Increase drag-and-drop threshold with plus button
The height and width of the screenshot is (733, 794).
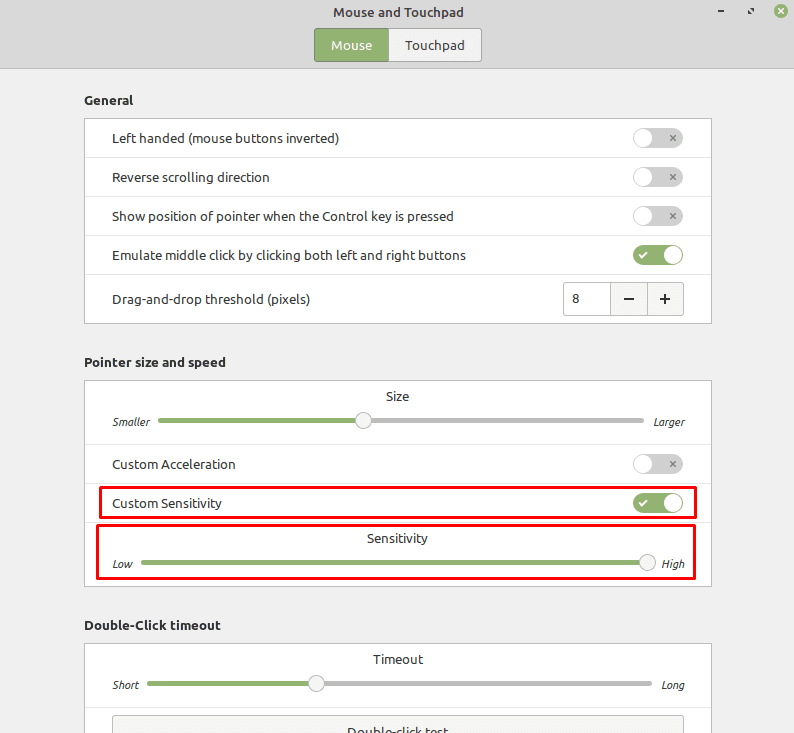(665, 299)
